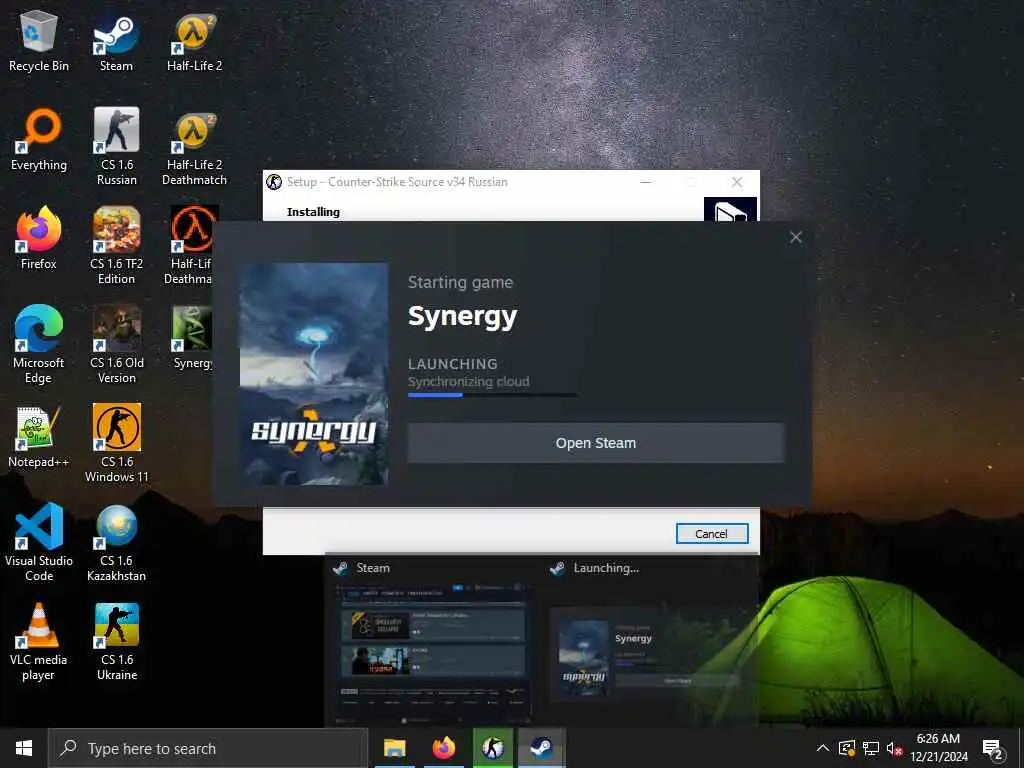Click the Synchronizing cloud progress bar
The image size is (1024, 768).
tap(492, 394)
